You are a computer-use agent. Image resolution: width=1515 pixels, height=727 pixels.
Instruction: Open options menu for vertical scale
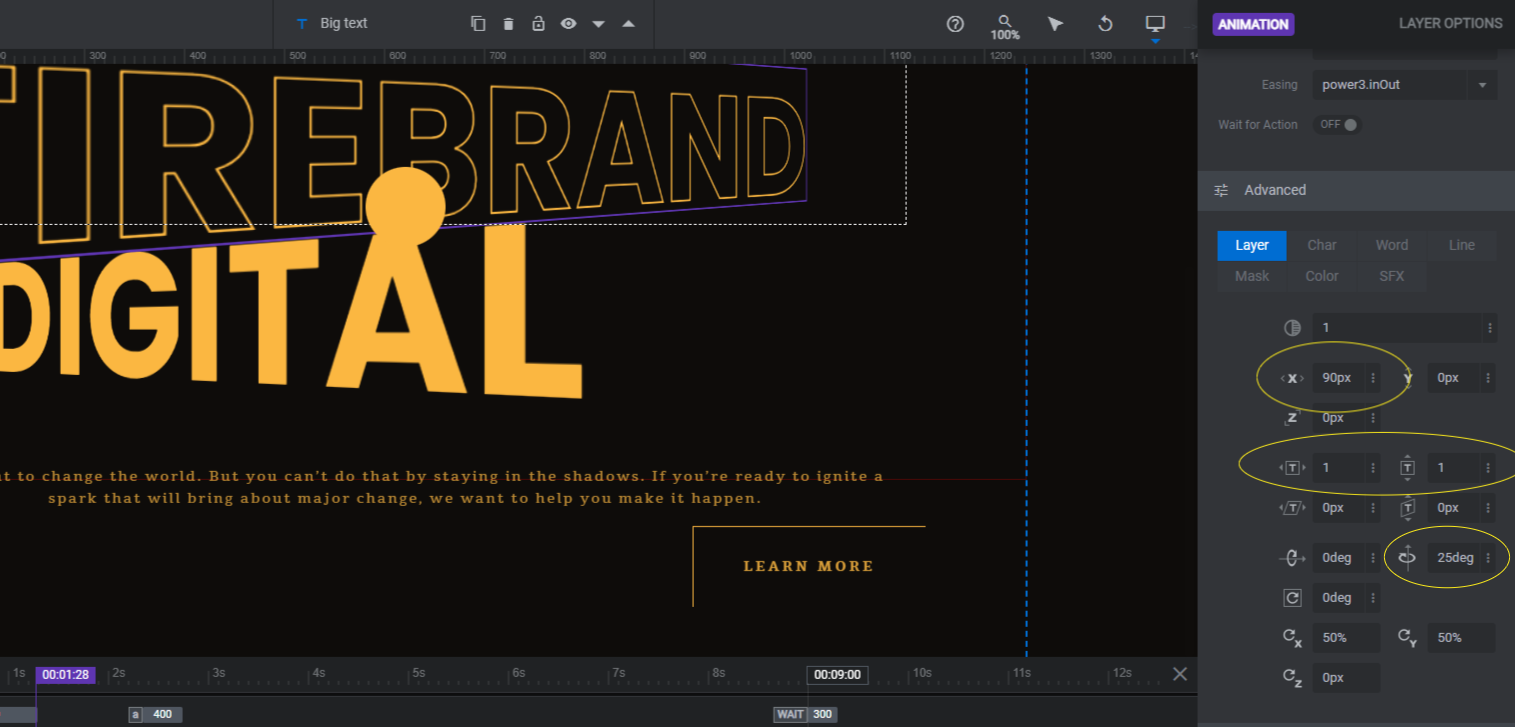click(1489, 468)
